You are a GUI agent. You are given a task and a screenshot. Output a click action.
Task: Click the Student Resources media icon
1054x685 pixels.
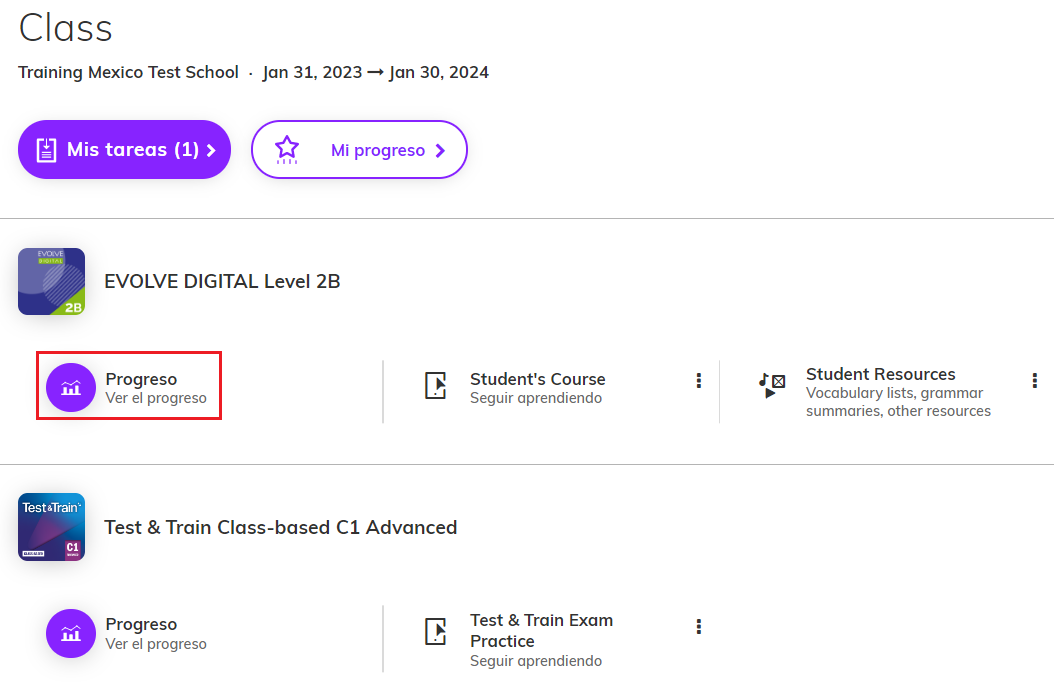point(771,386)
